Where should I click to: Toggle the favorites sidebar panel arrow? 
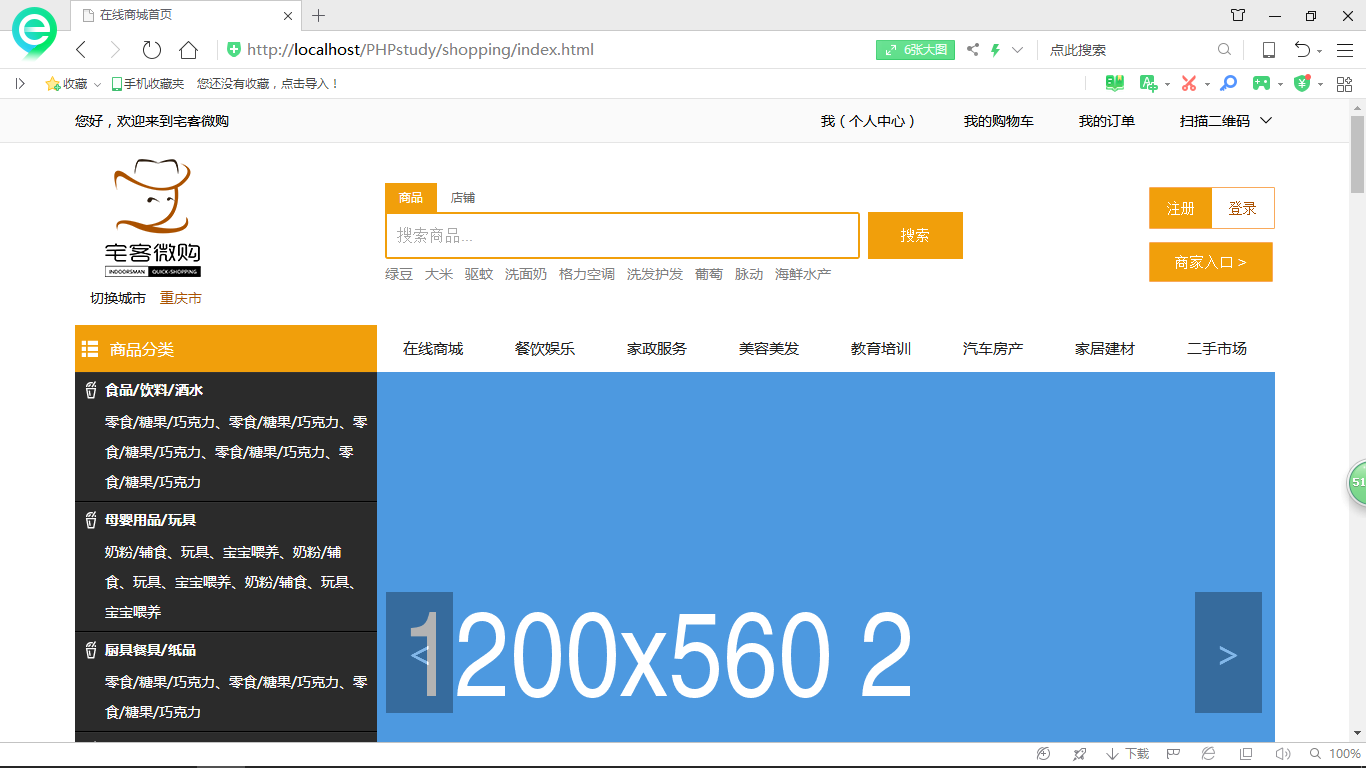point(20,84)
